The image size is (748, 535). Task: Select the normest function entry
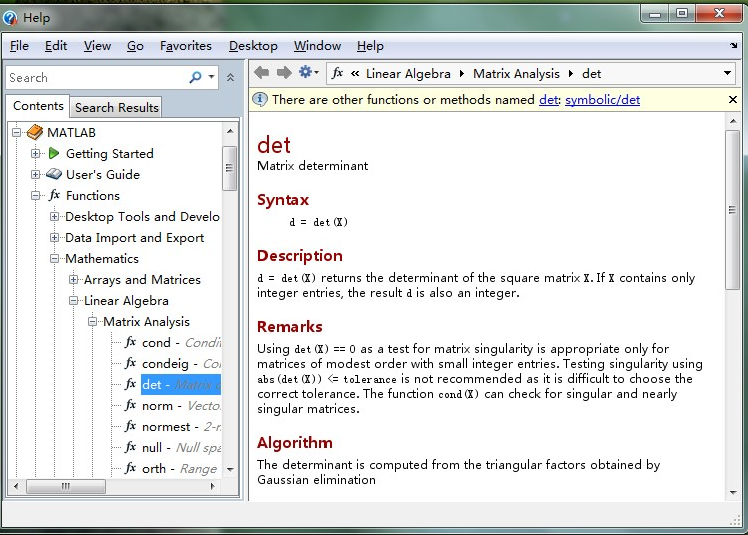click(x=181, y=426)
